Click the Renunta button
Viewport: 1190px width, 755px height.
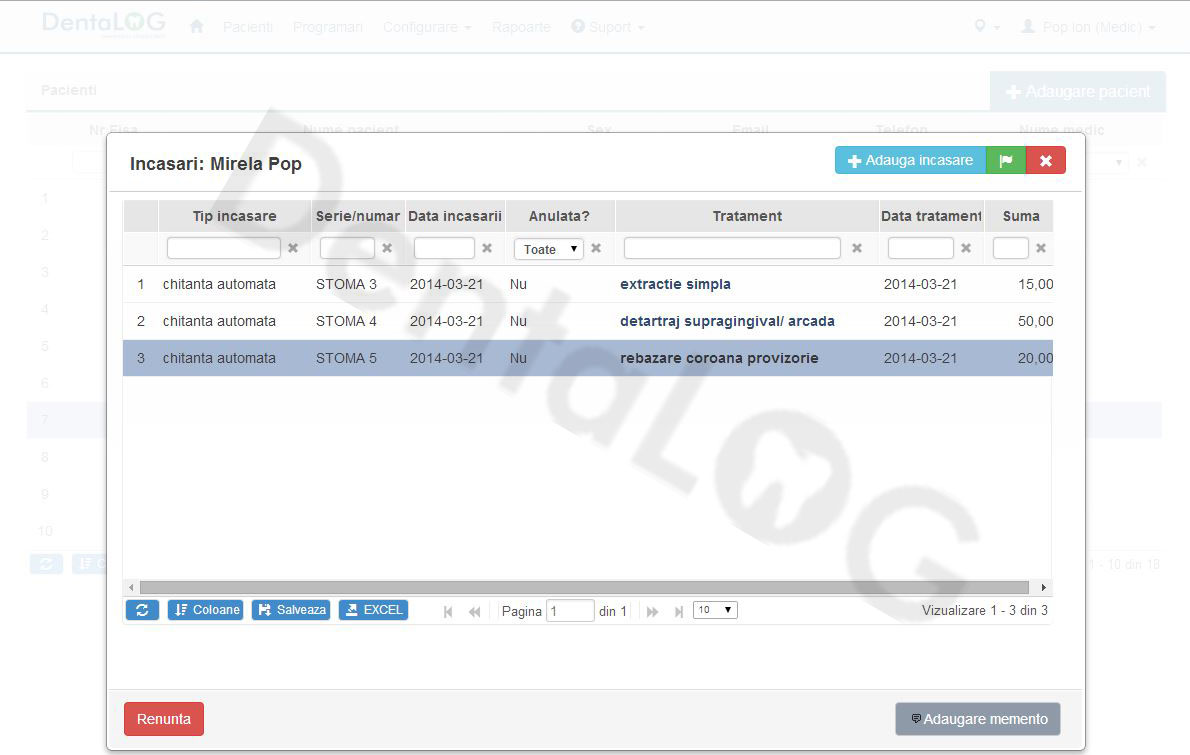point(164,719)
